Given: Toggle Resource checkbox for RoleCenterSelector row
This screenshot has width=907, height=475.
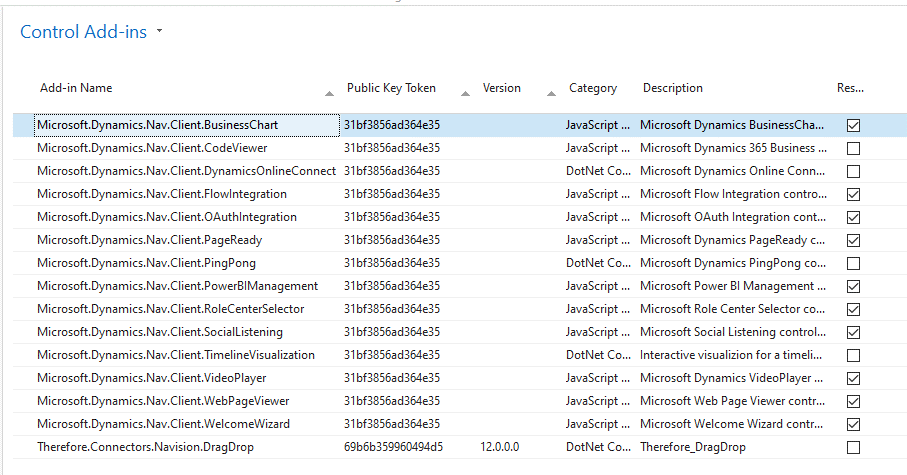Looking at the screenshot, I should (853, 310).
